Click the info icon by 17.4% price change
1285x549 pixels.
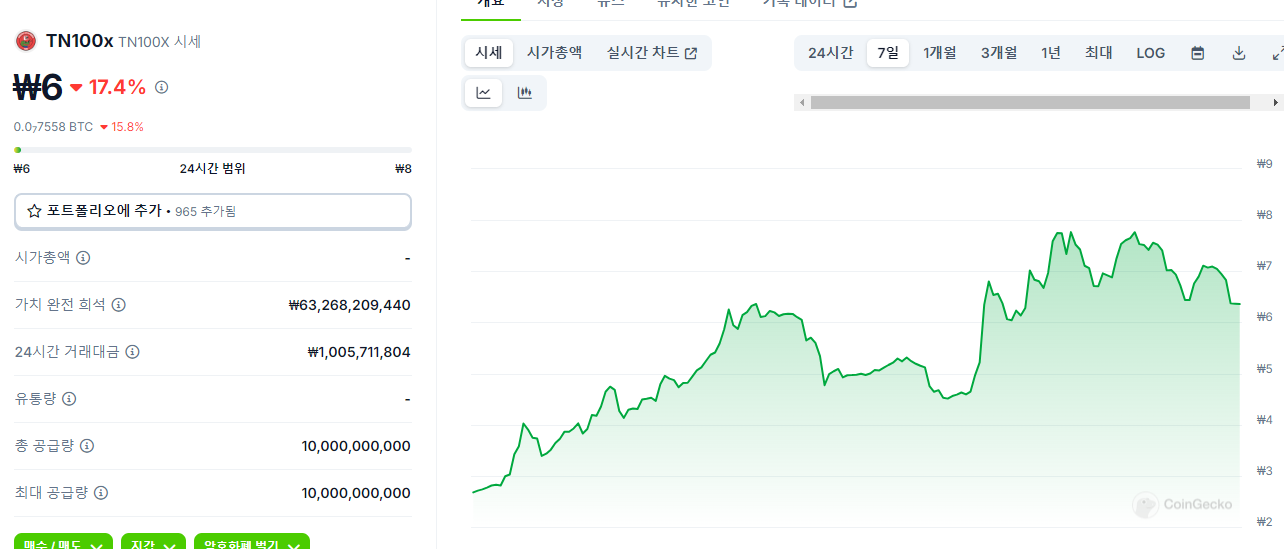161,87
